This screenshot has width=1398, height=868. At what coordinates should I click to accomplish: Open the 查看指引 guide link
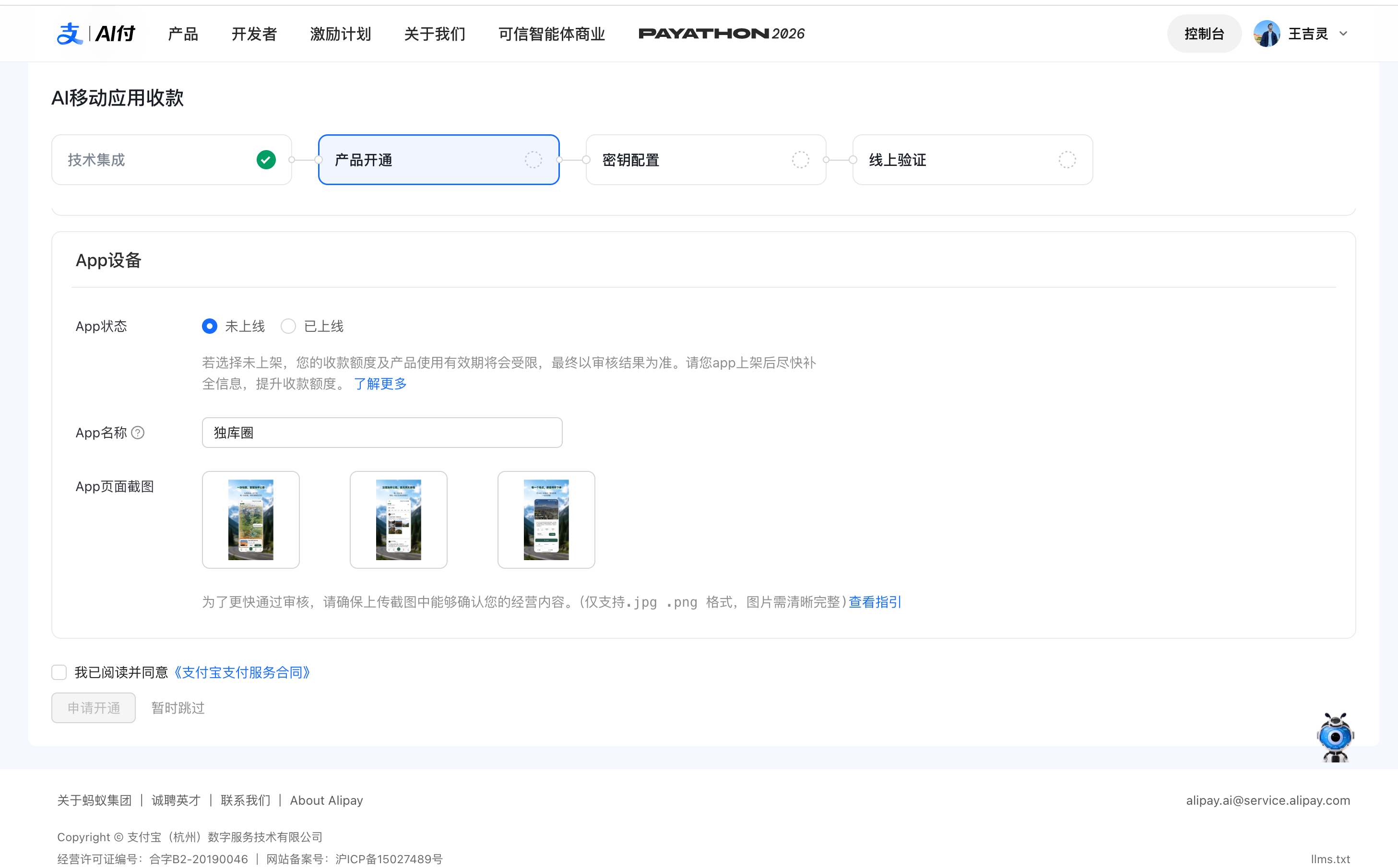[x=875, y=602]
